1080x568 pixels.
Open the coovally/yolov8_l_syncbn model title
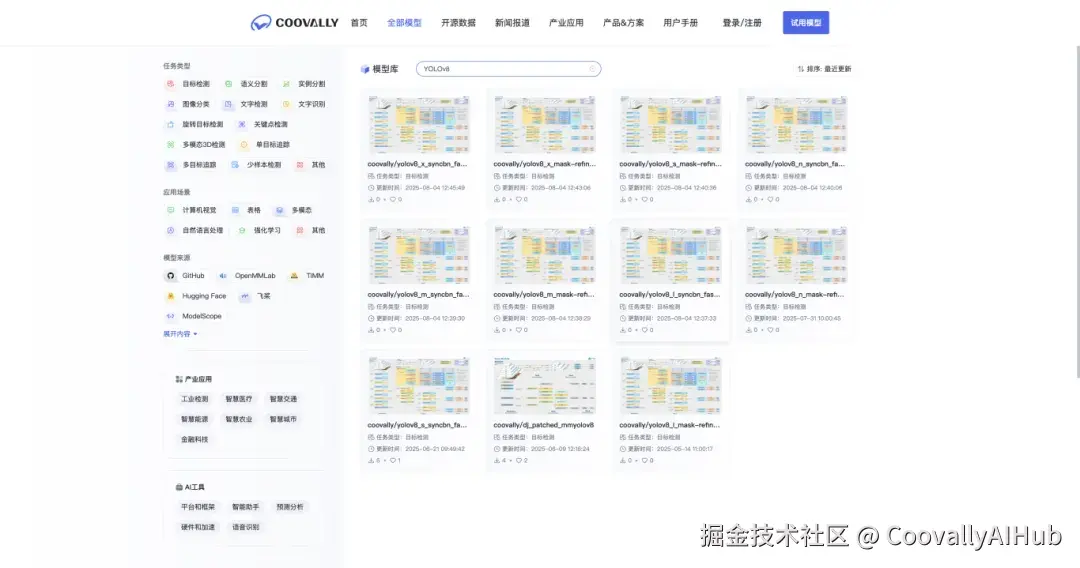[x=669, y=295]
